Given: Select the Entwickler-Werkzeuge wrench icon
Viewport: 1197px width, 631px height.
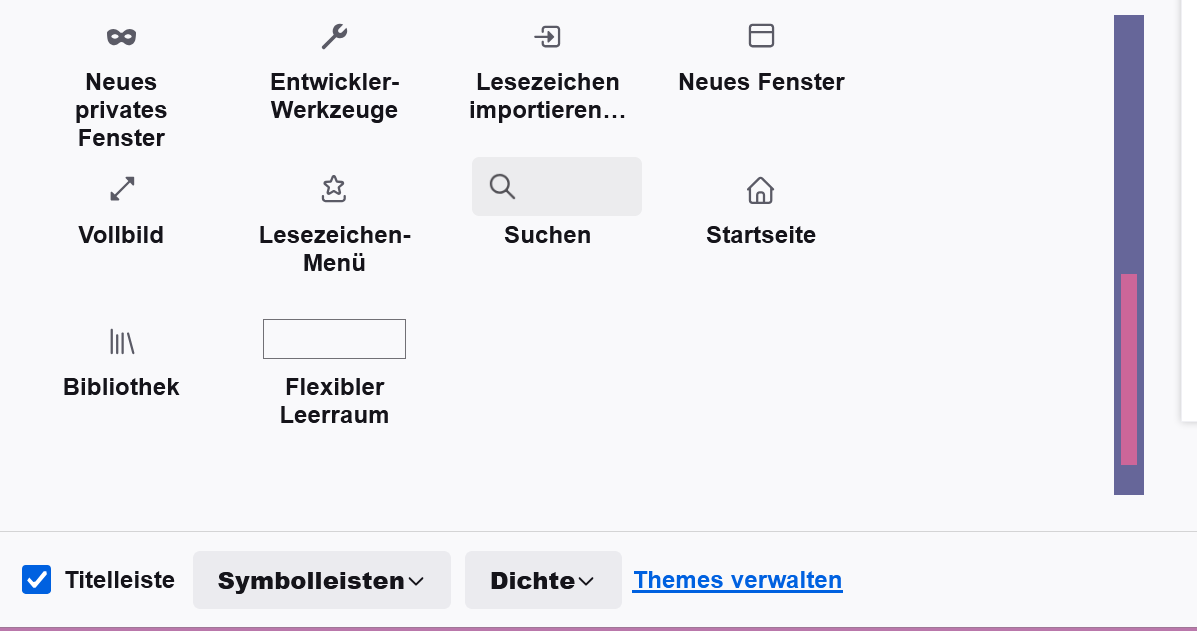Looking at the screenshot, I should 334,37.
